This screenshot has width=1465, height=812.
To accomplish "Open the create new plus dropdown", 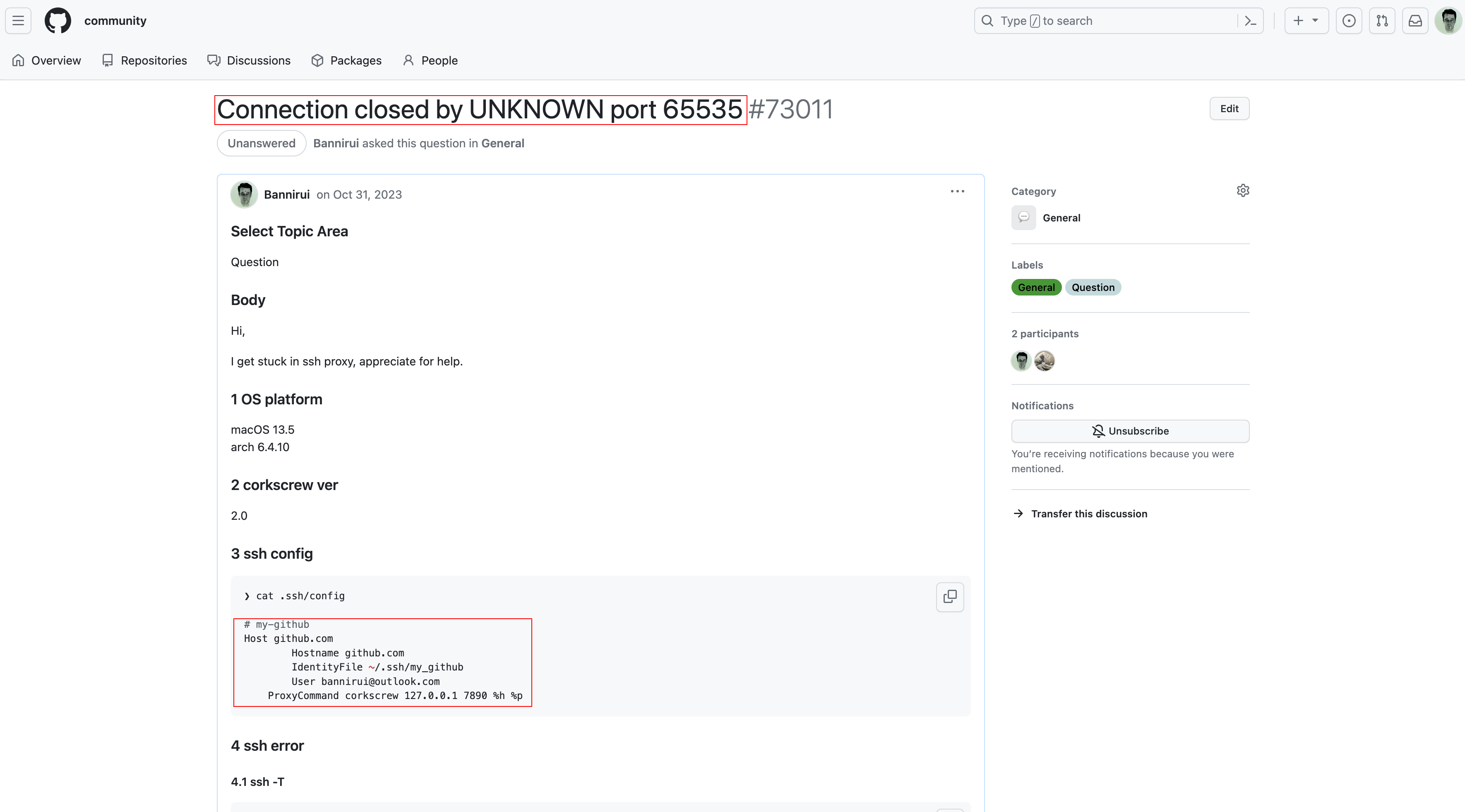I will tap(1306, 21).
